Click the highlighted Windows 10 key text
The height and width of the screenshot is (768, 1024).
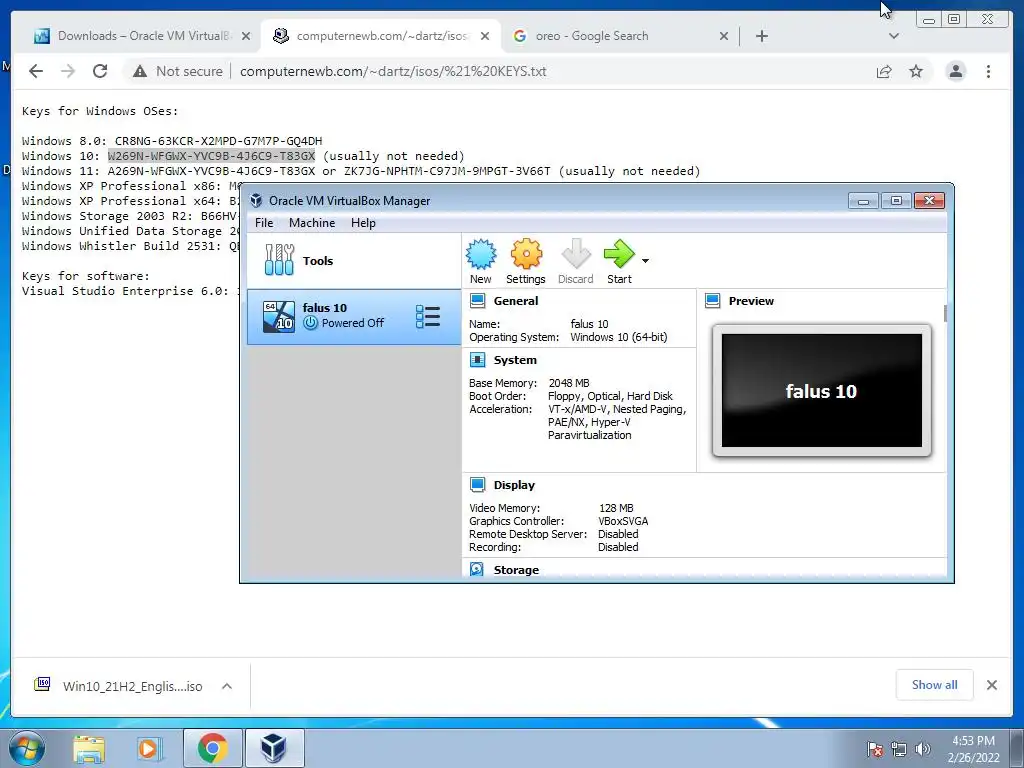click(212, 156)
